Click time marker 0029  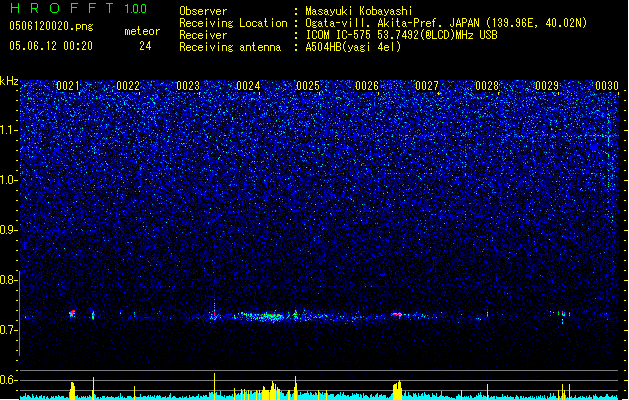[547, 86]
